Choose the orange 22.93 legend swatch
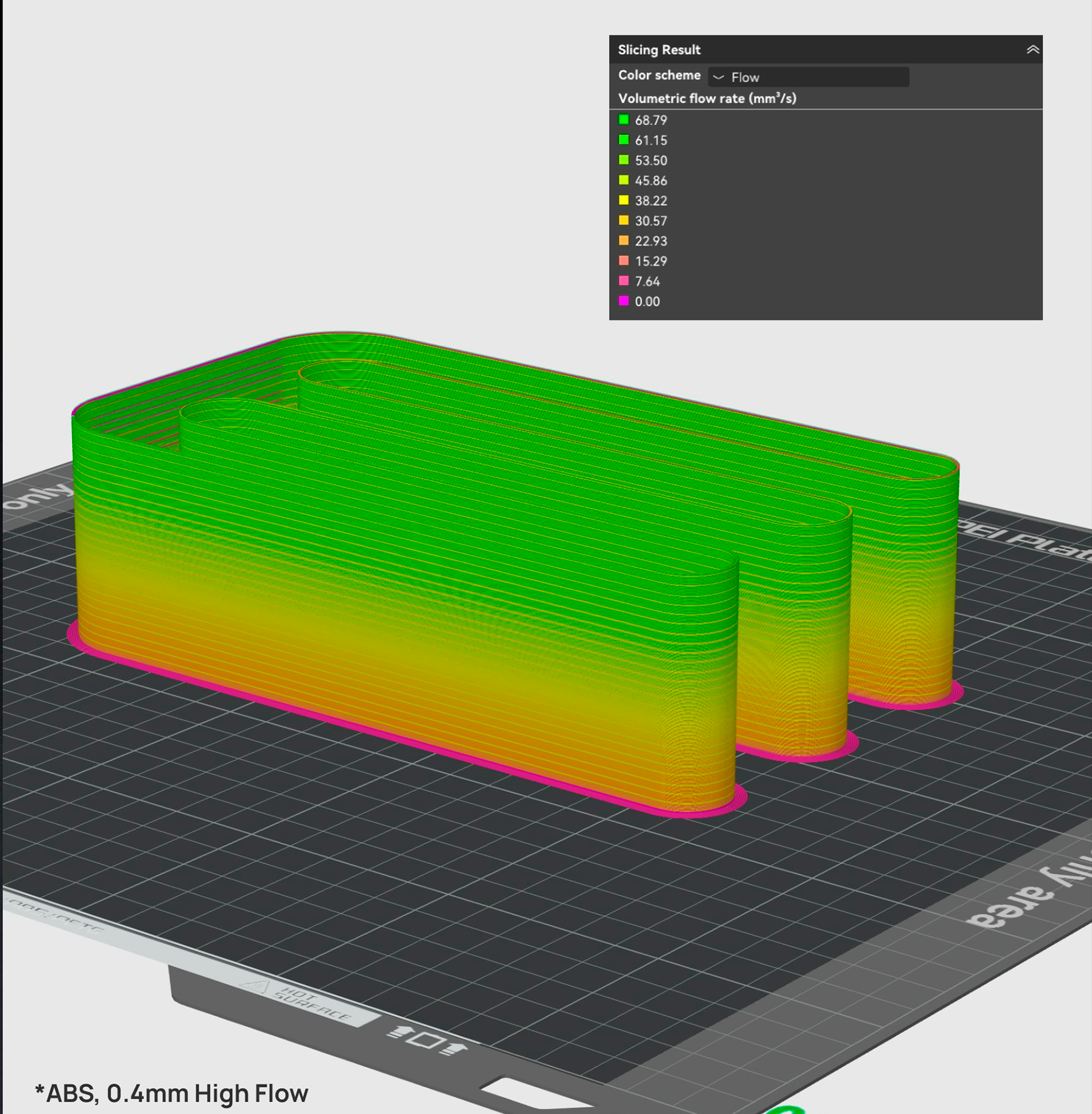The image size is (1092, 1114). point(624,241)
